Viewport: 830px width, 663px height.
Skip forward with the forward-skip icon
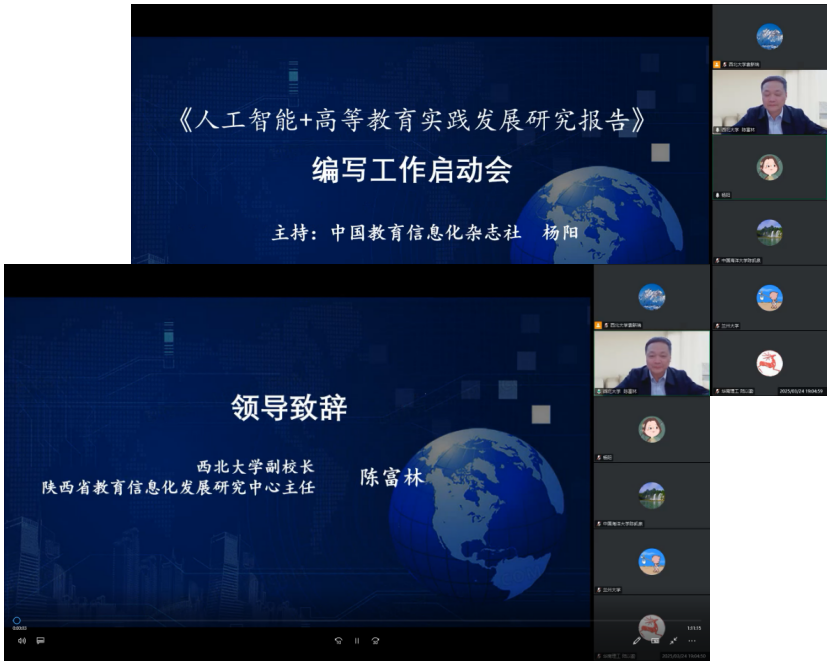[375, 640]
